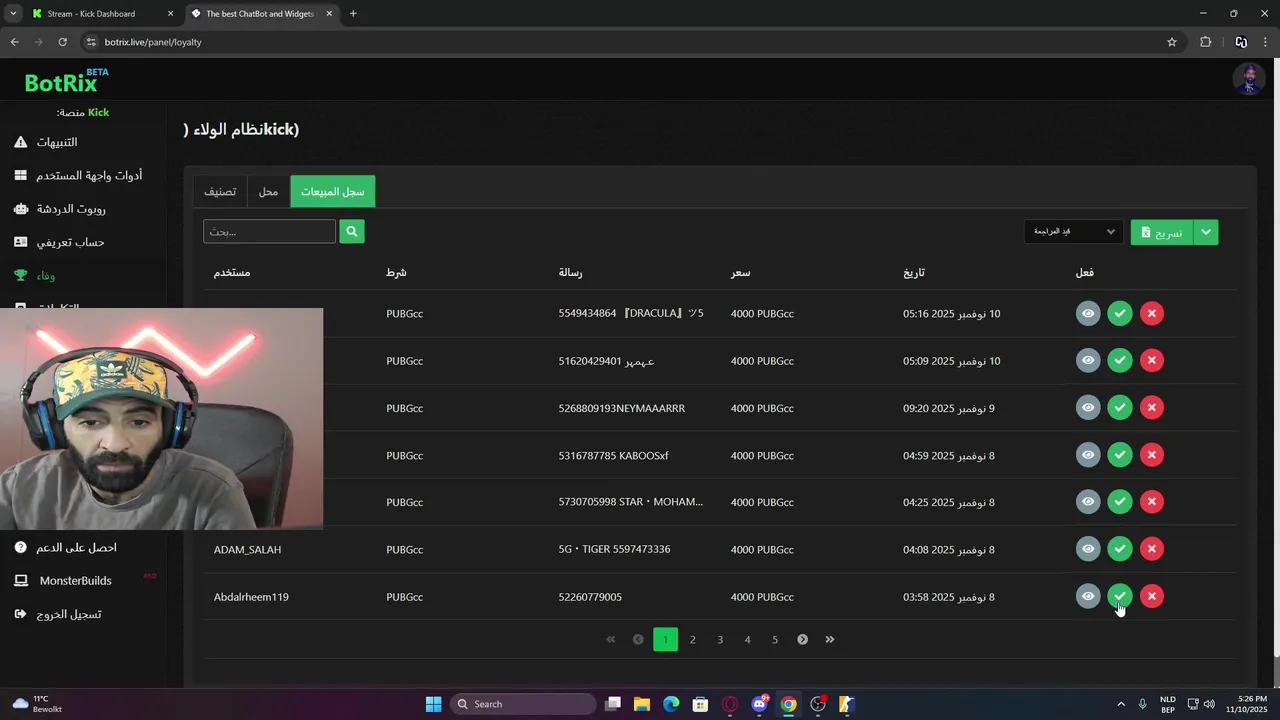Viewport: 1280px width, 720px height.
Task: Open أدوات واجهة المستخدم in sidebar
Action: coord(89,175)
